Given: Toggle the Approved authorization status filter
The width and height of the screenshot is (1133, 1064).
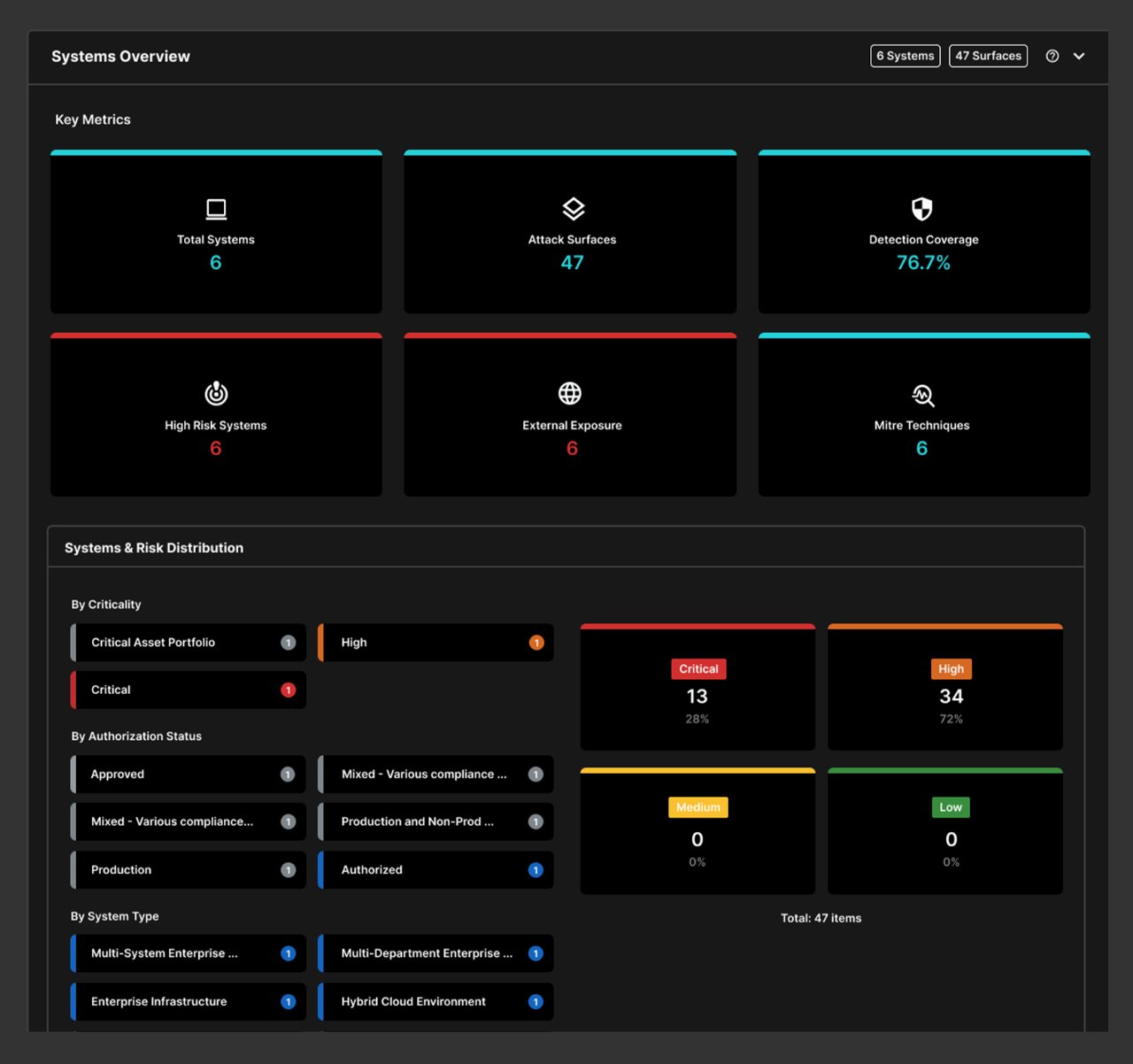Looking at the screenshot, I should point(187,774).
